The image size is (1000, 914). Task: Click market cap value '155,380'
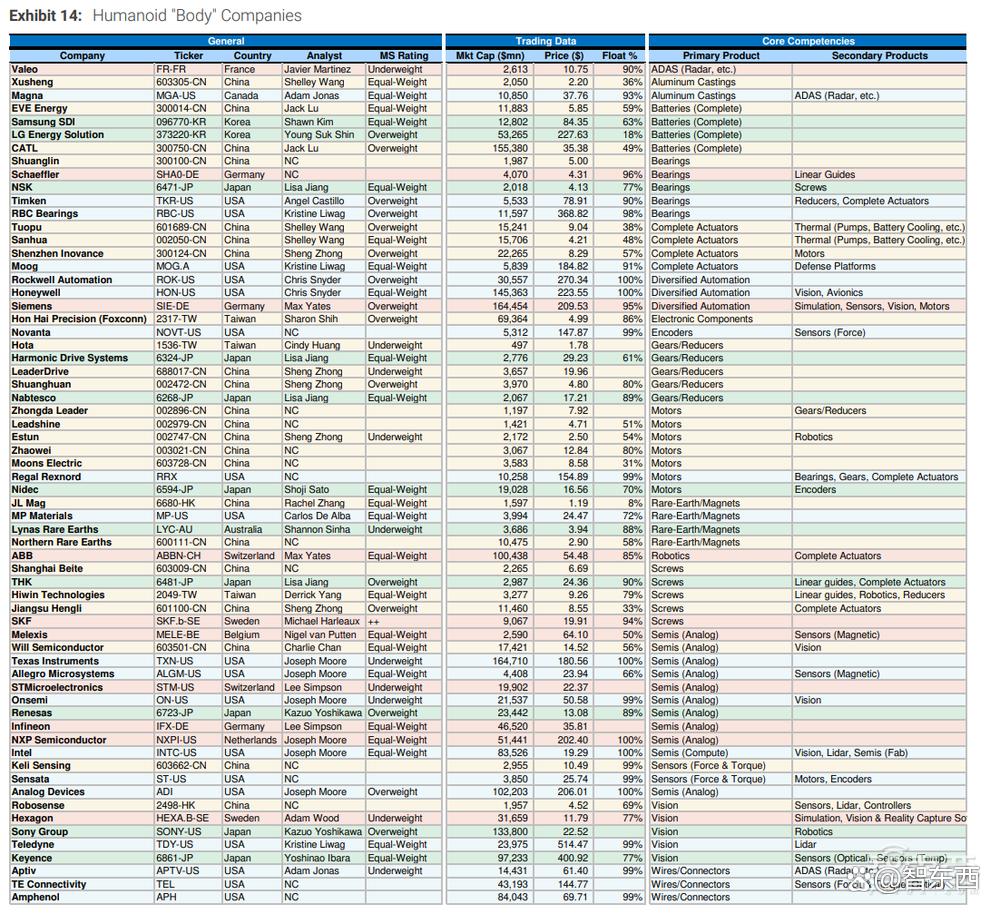(510, 148)
